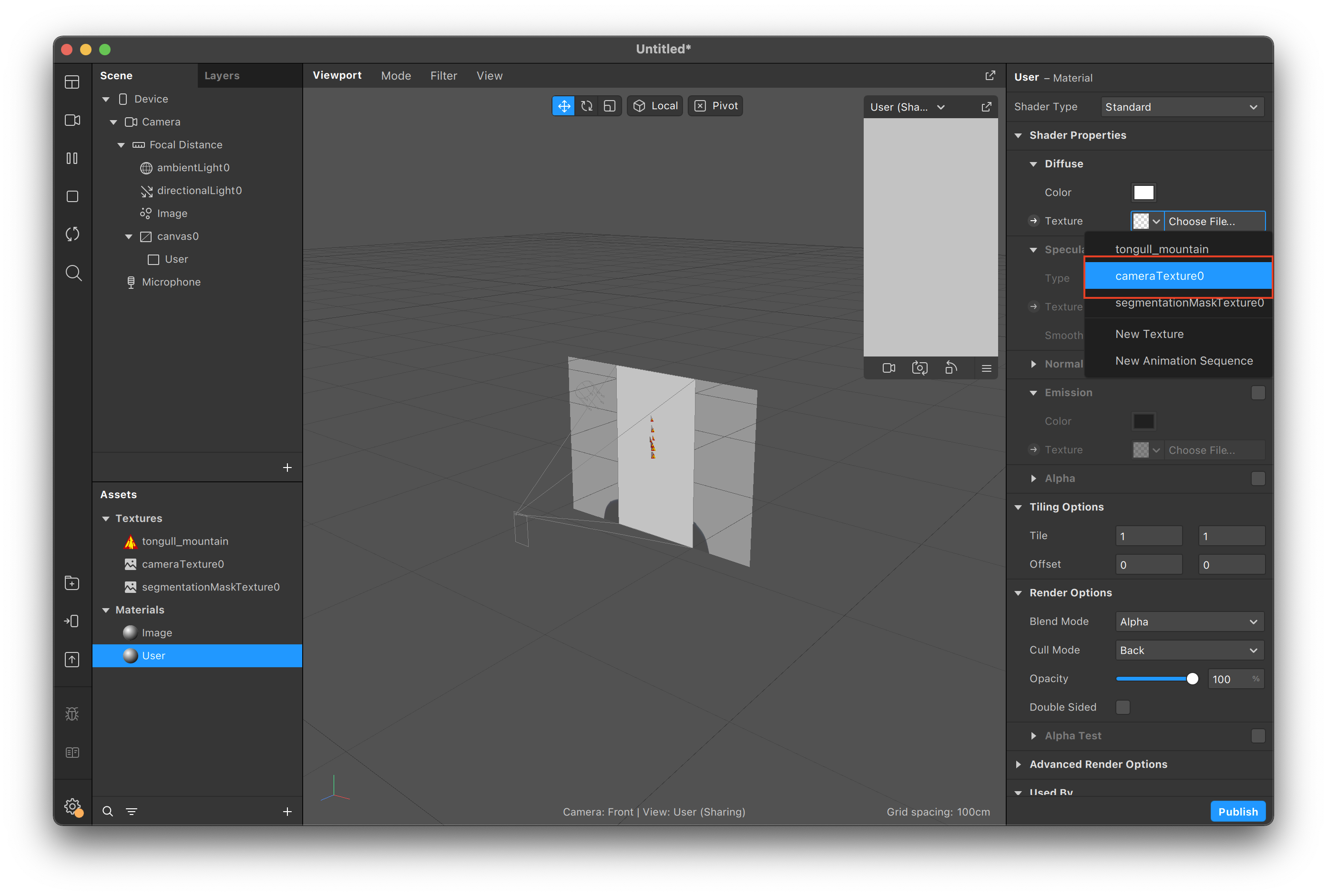Open the Blend Mode dropdown

(x=1189, y=621)
